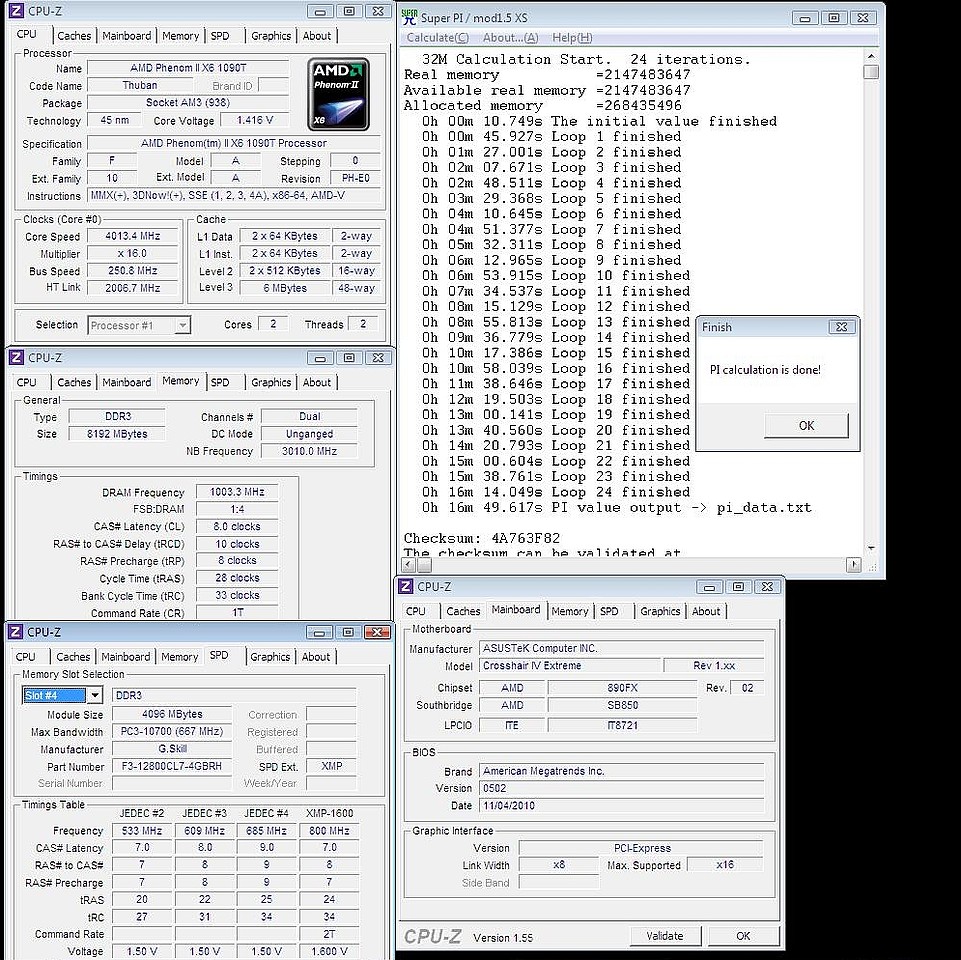Switch to CPU tab in the Mainboard window
Screen dimensions: 961x960
(416, 611)
